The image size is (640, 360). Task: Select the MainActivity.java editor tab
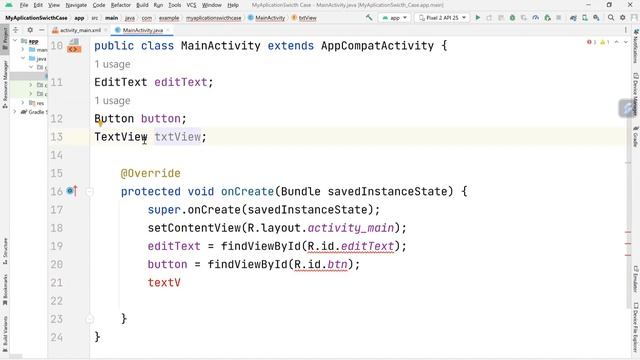point(142,30)
